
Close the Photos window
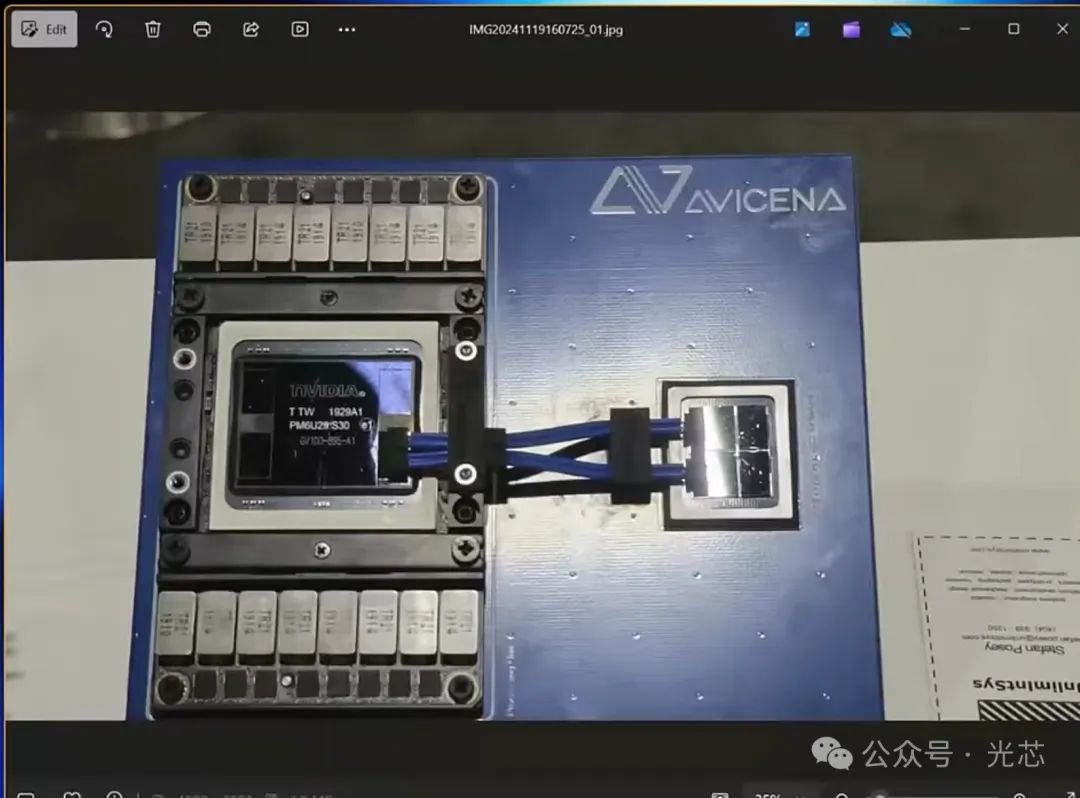pyautogui.click(x=1062, y=29)
